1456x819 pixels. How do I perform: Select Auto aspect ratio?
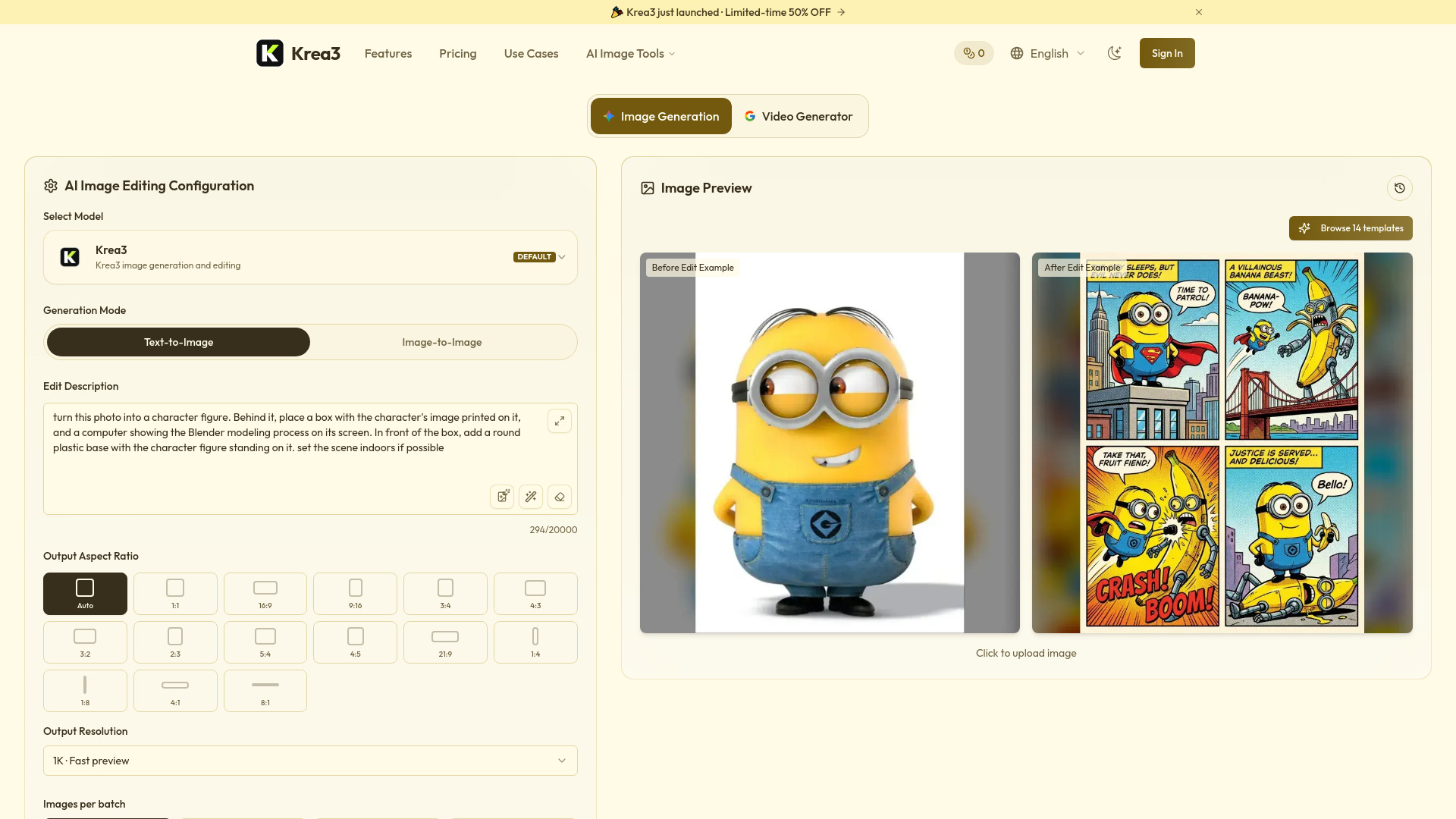point(85,594)
